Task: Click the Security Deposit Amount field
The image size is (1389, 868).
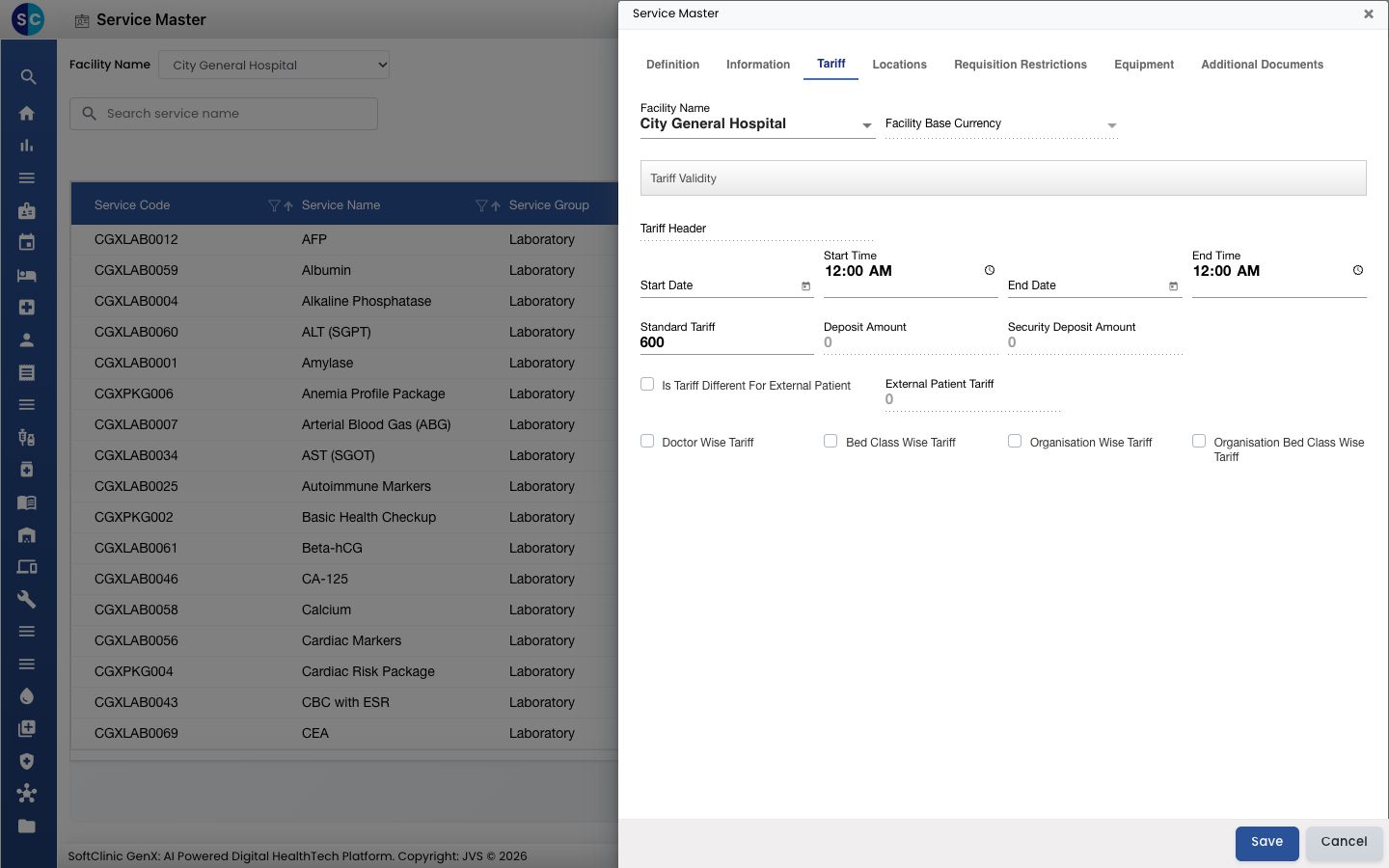Action: [x=1095, y=342]
